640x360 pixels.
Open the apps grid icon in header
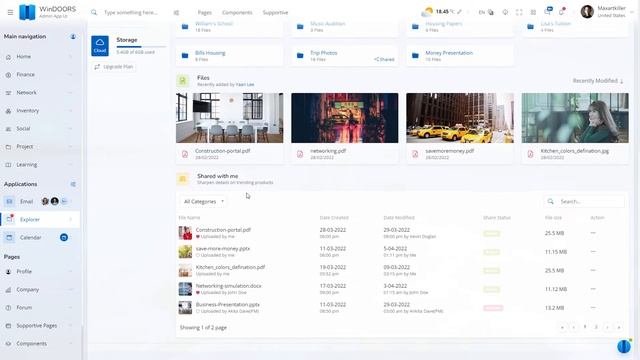[533, 12]
